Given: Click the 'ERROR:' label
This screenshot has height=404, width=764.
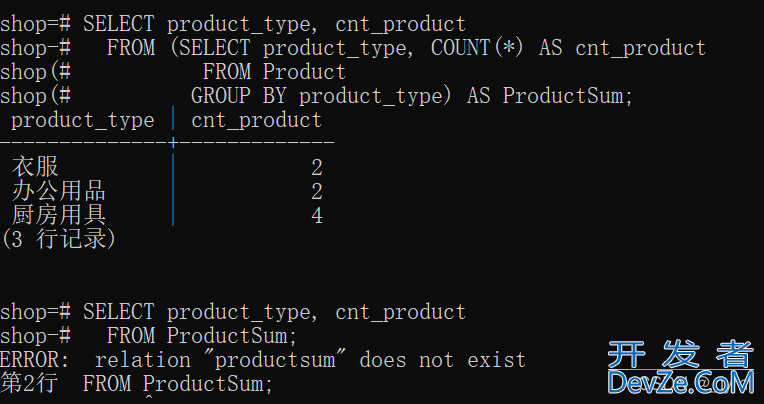Looking at the screenshot, I should [x=36, y=360].
